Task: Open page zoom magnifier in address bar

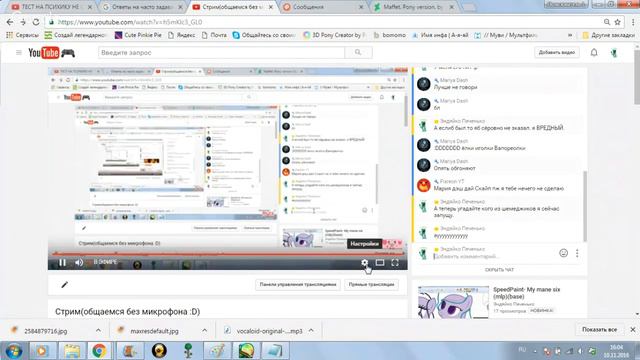Action: point(607,22)
